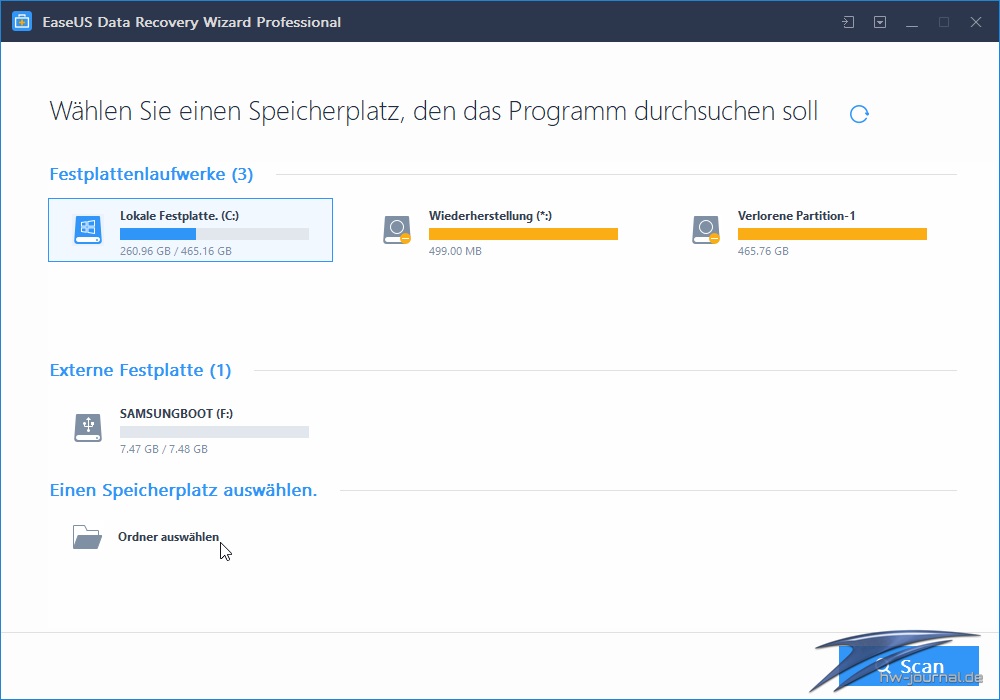This screenshot has width=1000, height=700.
Task: Click the EaseUS app logo icon
Action: point(22,22)
